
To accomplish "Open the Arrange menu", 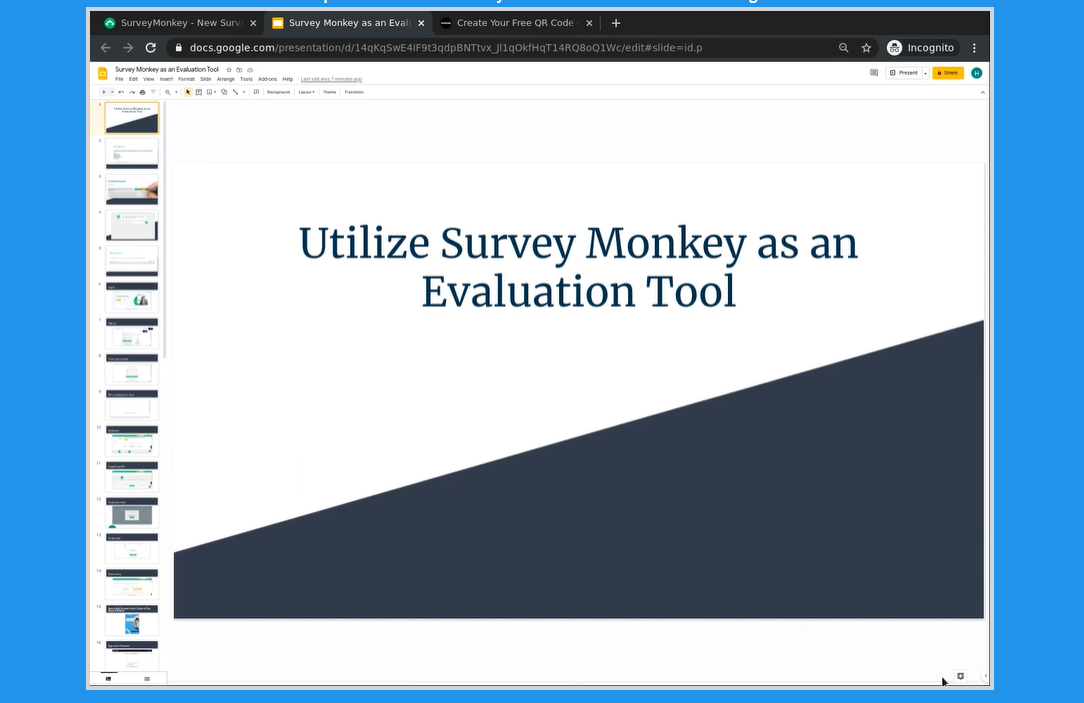I will point(226,79).
